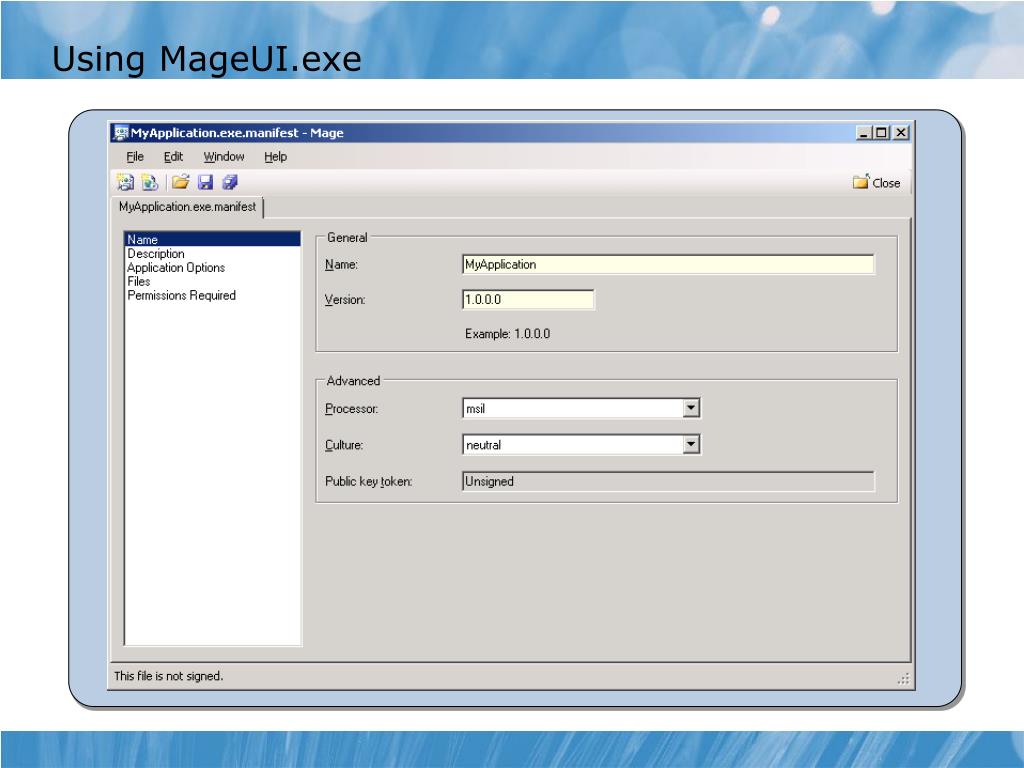The image size is (1024, 768).
Task: Open the Help menu
Action: (275, 157)
